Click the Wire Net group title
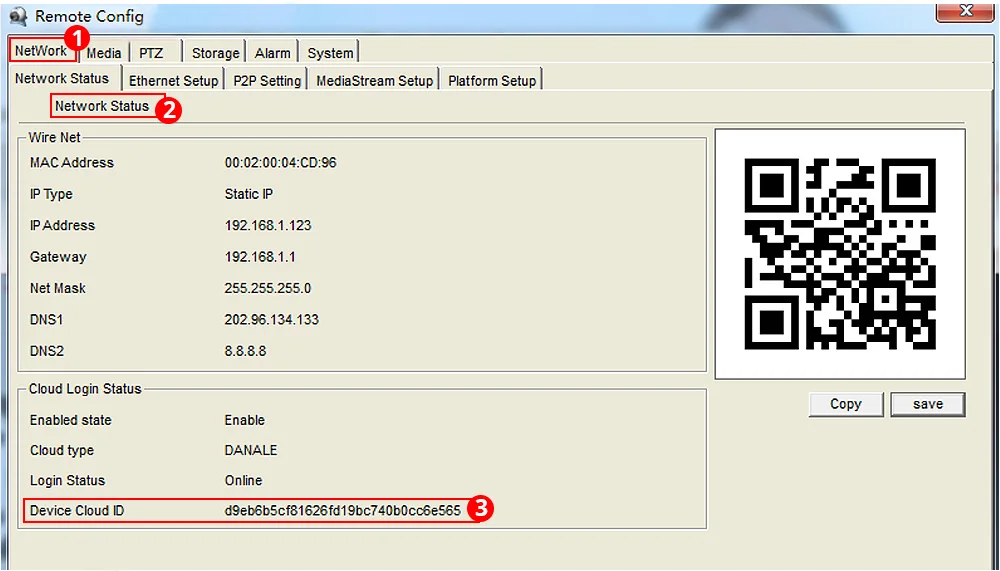The image size is (1000, 571). [54, 137]
